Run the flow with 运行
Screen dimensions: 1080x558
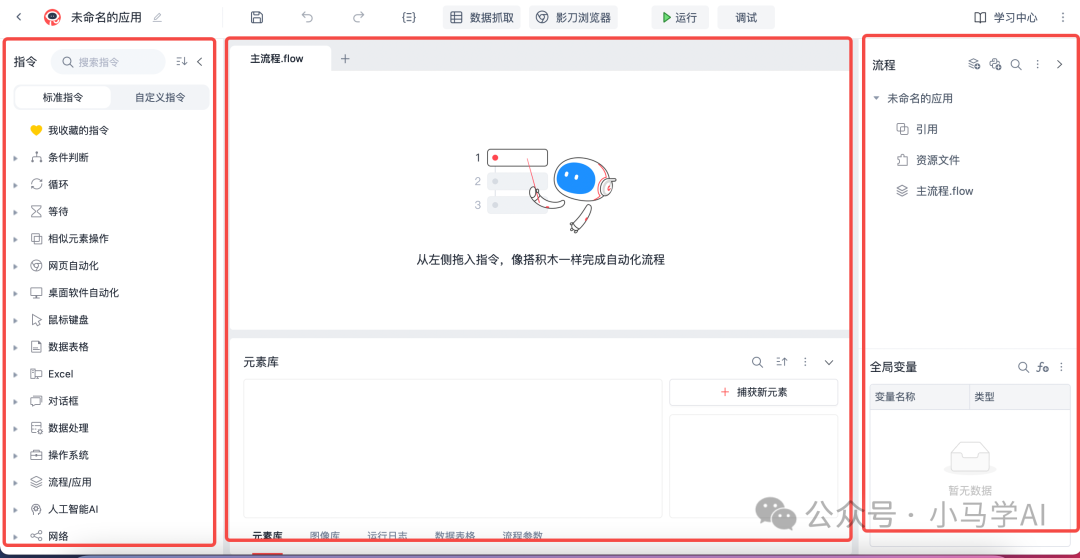pyautogui.click(x=680, y=17)
